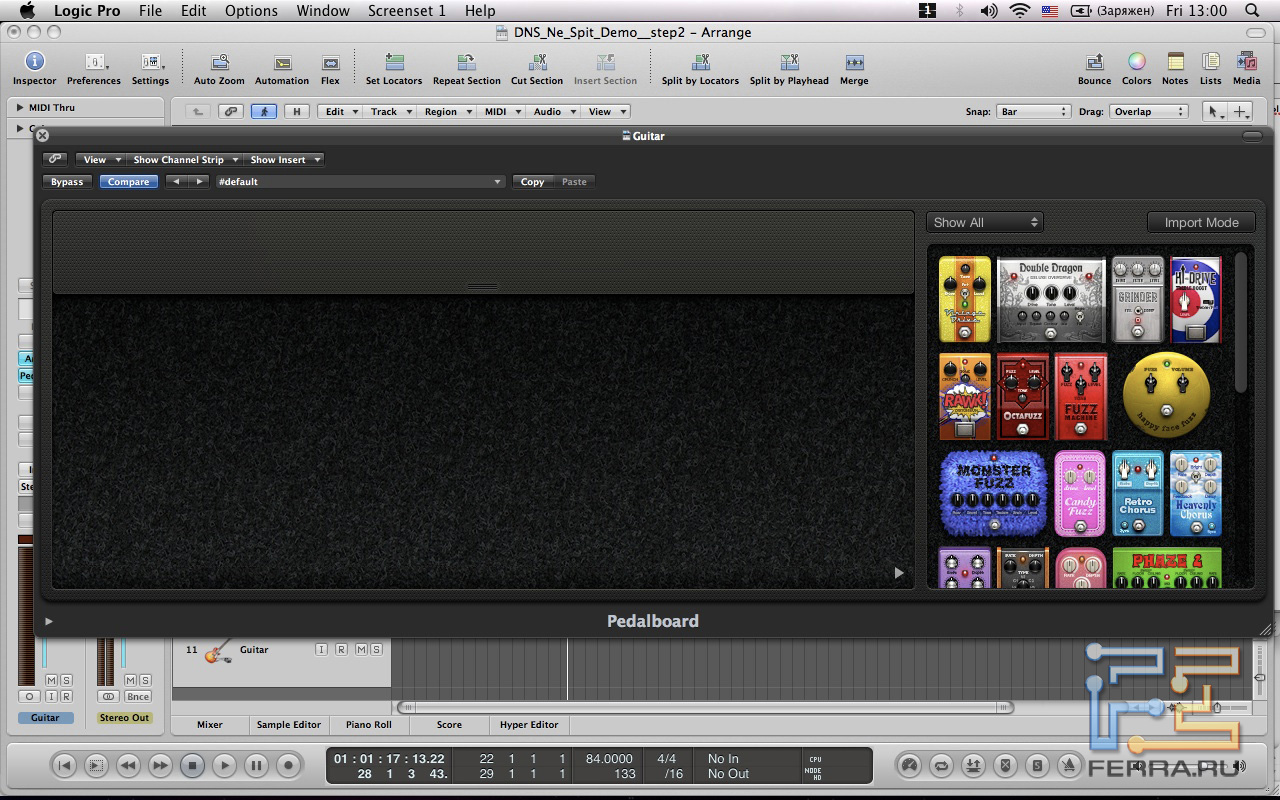Open the Colors palette icon
The height and width of the screenshot is (800, 1280).
click(x=1136, y=63)
